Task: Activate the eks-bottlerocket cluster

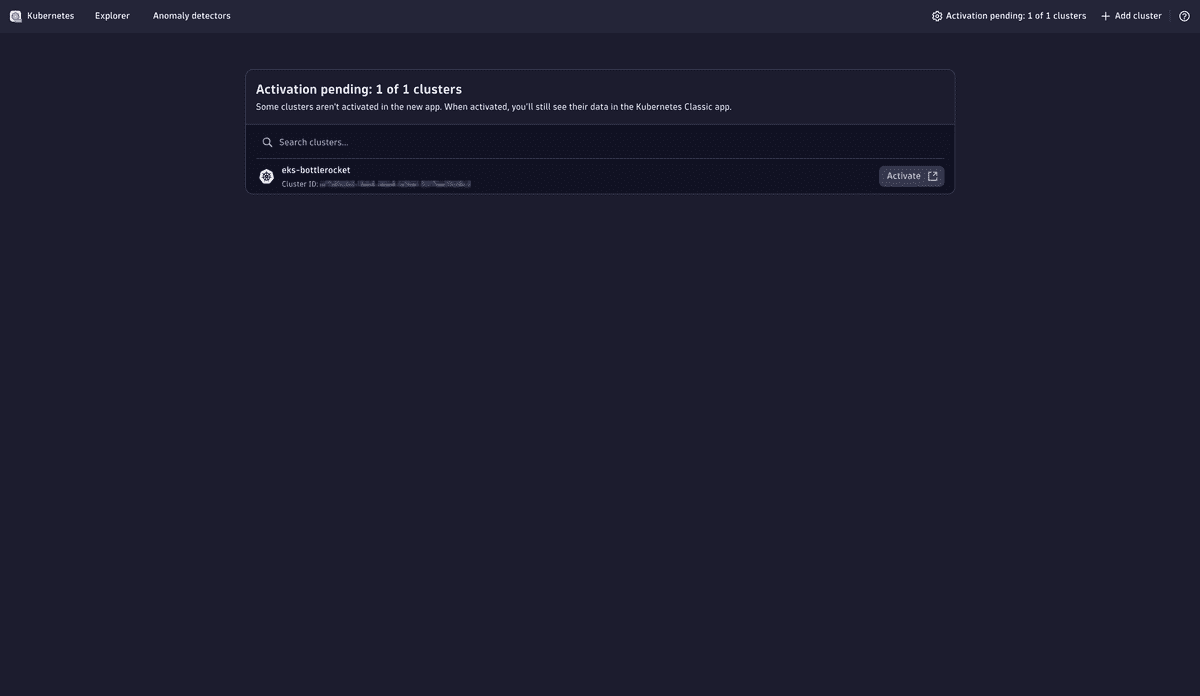Action: (911, 176)
